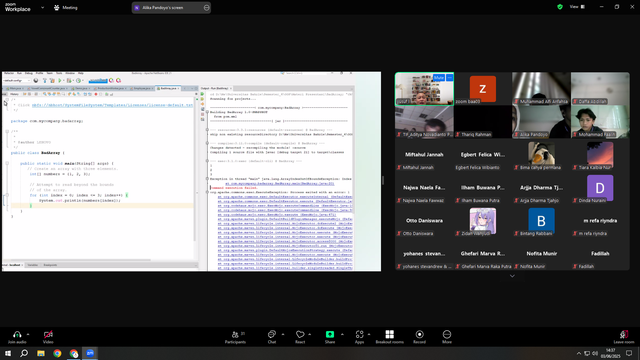
Task: Click Miftahul Jannah's participant tile
Action: (424, 155)
